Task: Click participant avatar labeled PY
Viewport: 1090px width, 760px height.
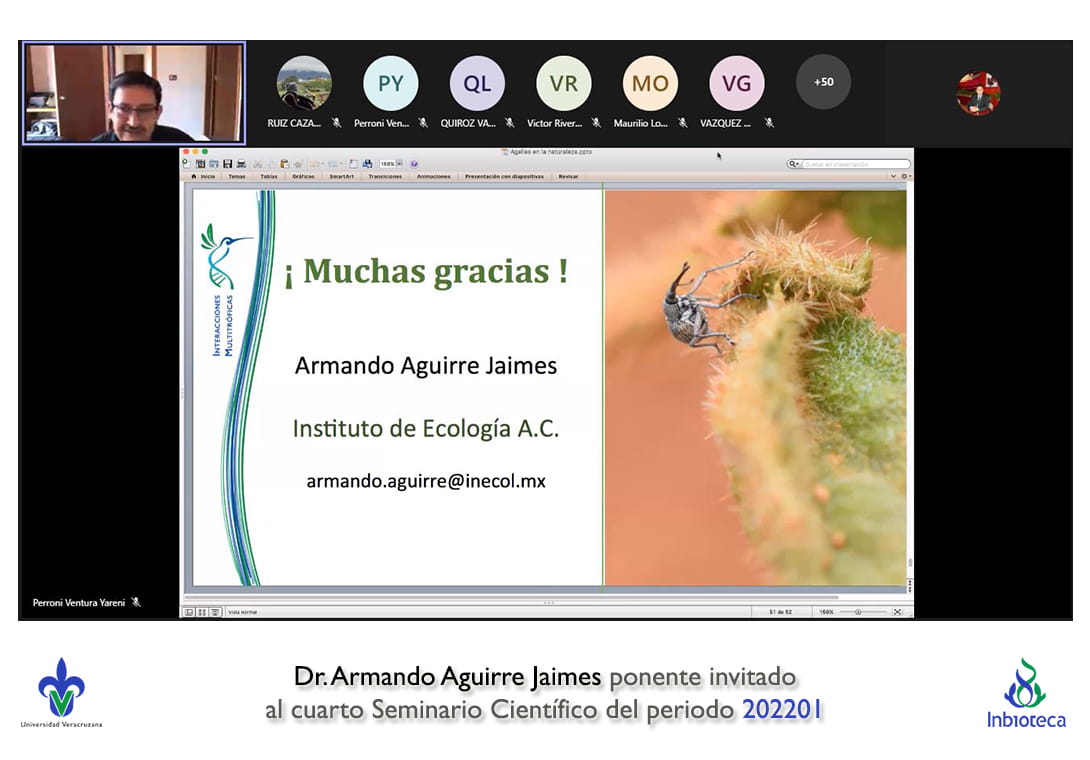Action: click(x=390, y=83)
